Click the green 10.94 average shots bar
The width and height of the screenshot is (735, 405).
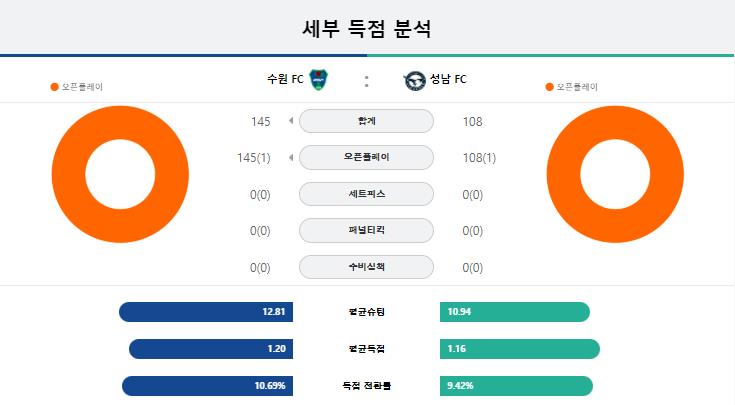pyautogui.click(x=515, y=312)
